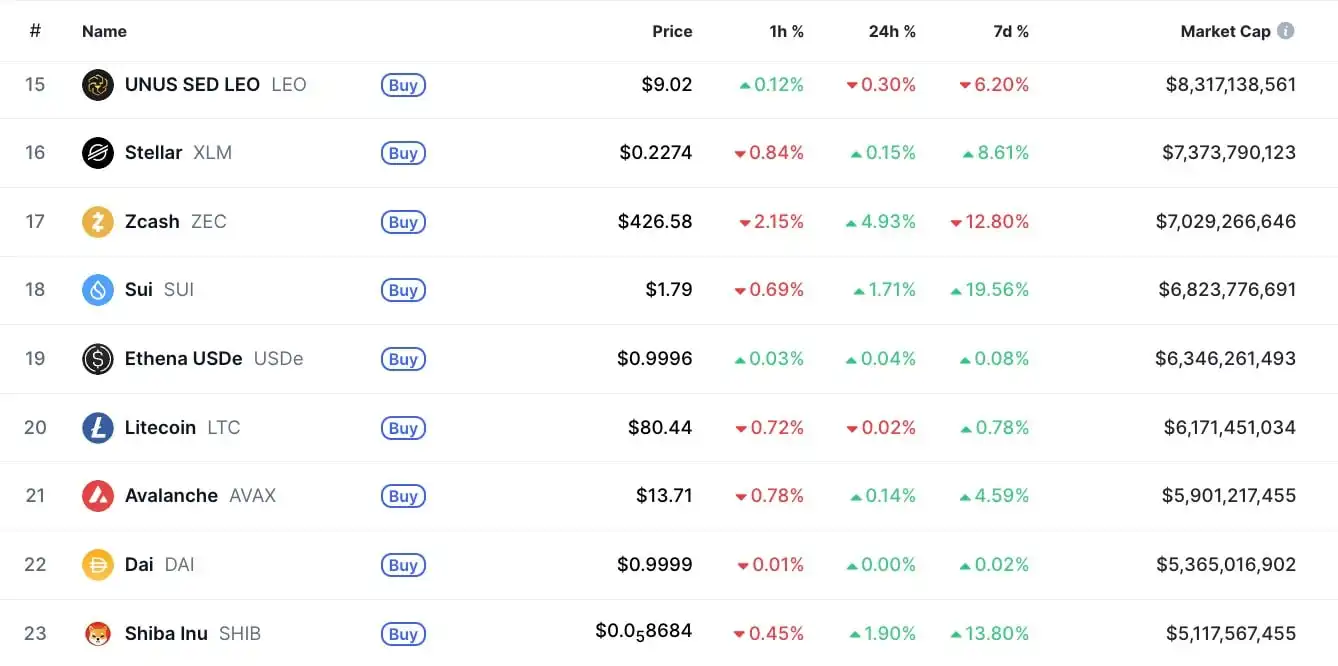Sort the table by Price column
The height and width of the screenshot is (666, 1338).
(x=671, y=31)
